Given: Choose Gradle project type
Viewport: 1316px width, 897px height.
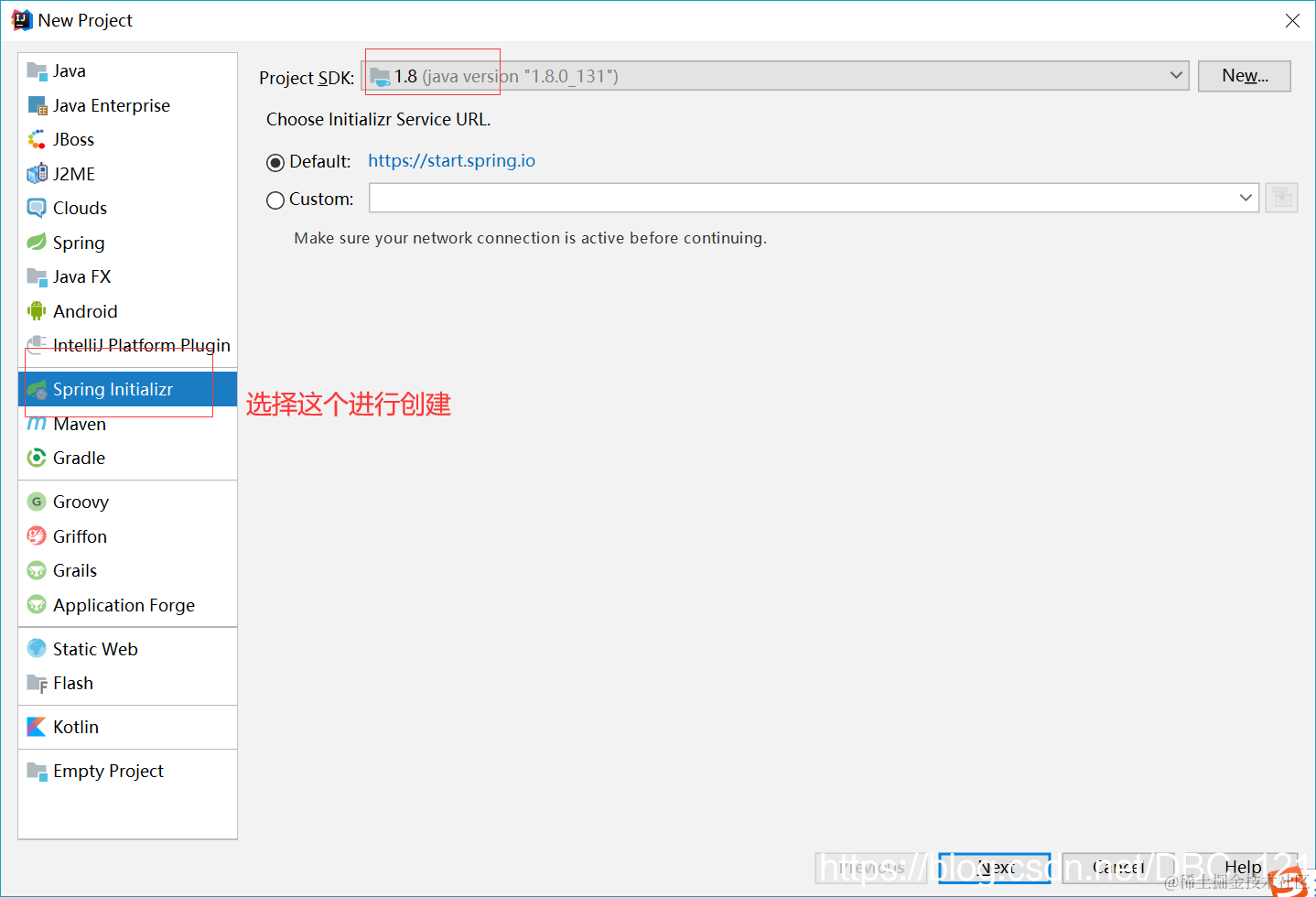Looking at the screenshot, I should click(128, 458).
